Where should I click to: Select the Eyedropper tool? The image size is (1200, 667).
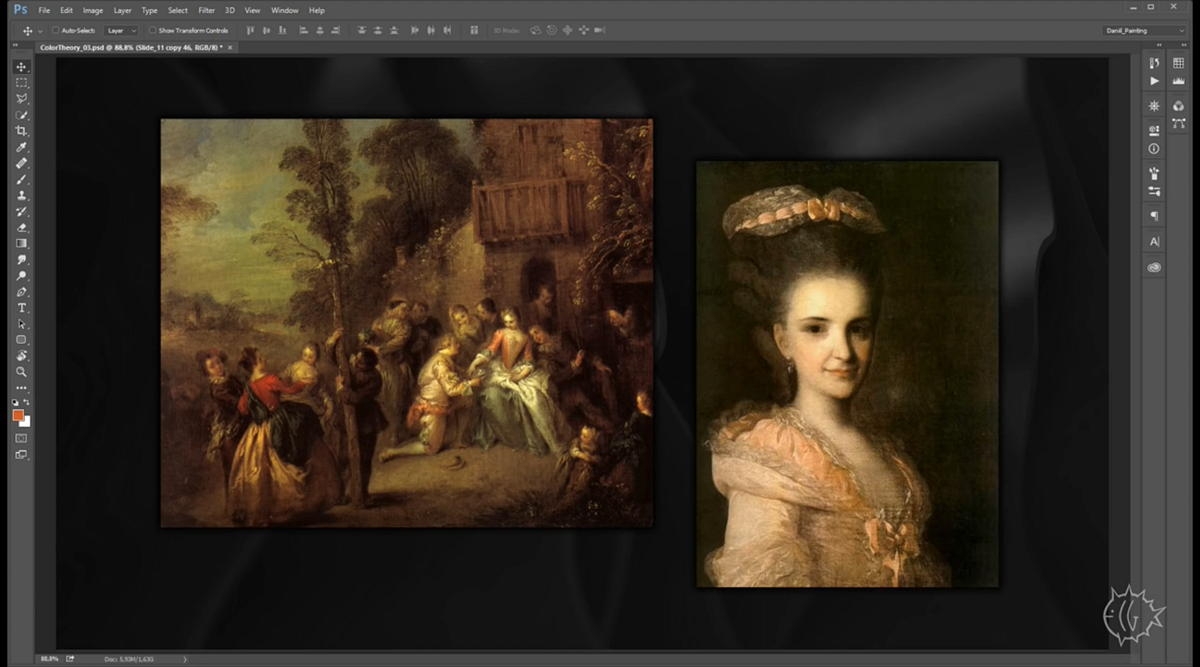click(x=21, y=147)
